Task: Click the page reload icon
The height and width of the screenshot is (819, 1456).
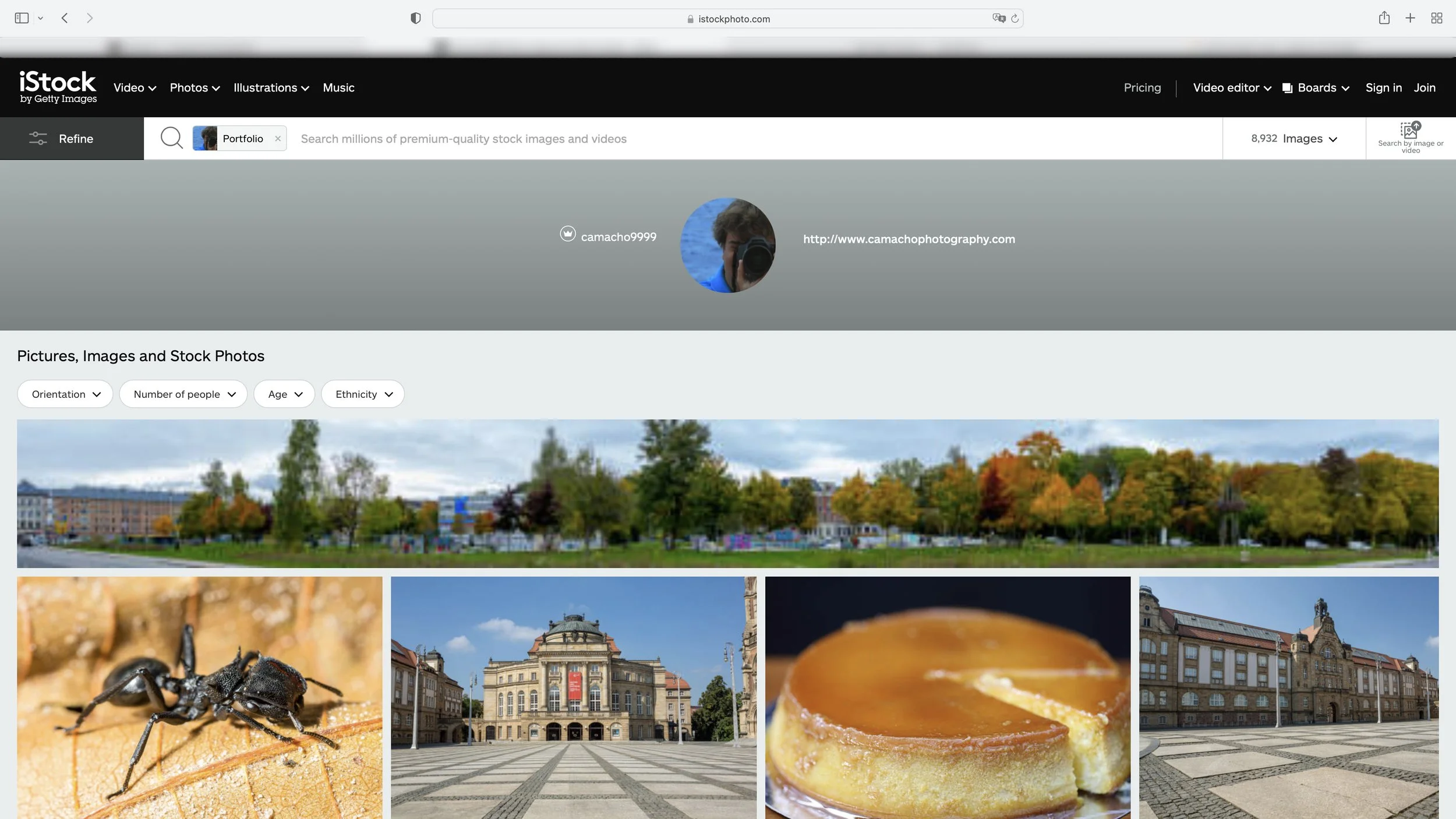Action: [x=1015, y=19]
